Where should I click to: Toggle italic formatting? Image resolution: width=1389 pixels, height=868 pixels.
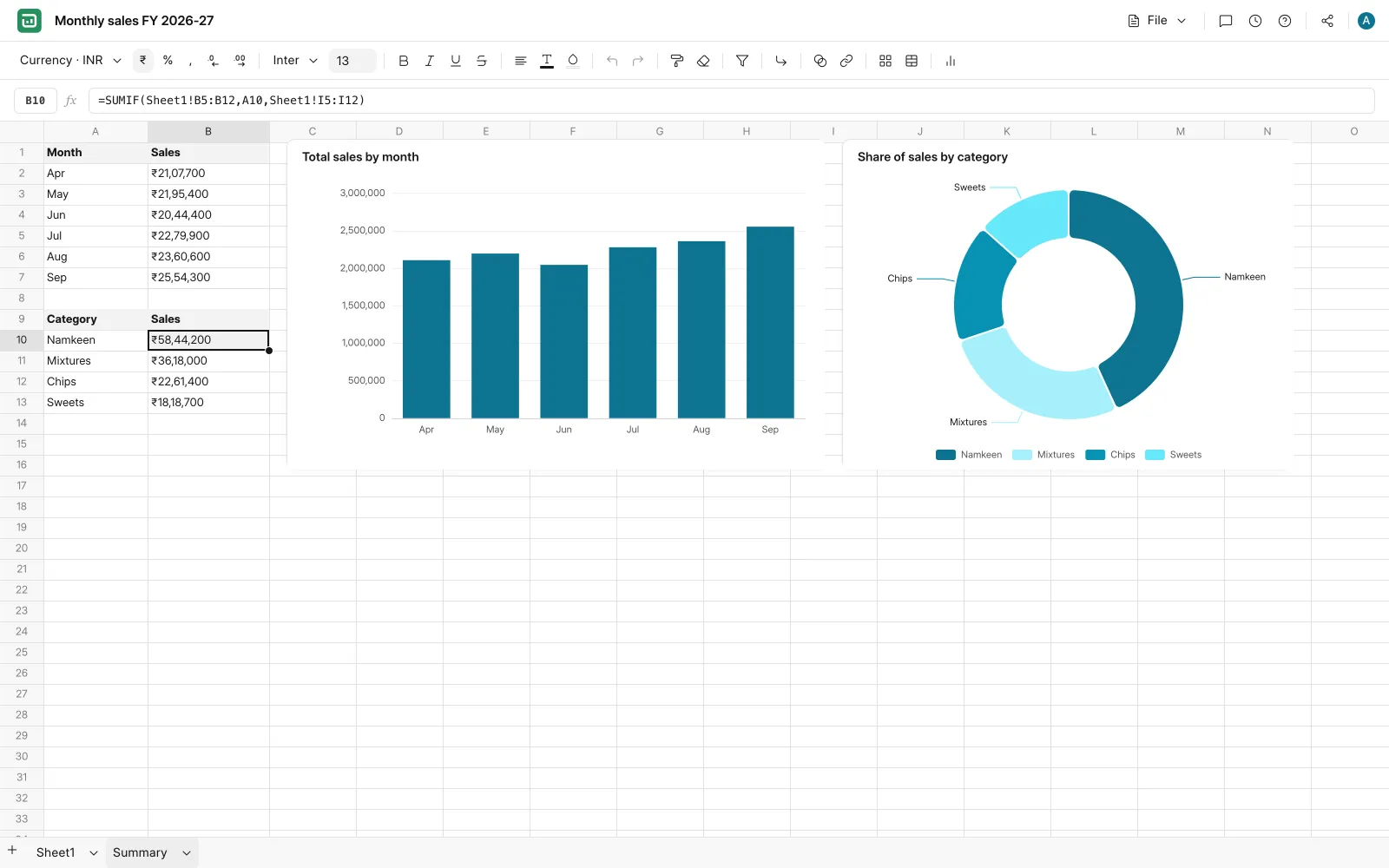coord(430,61)
